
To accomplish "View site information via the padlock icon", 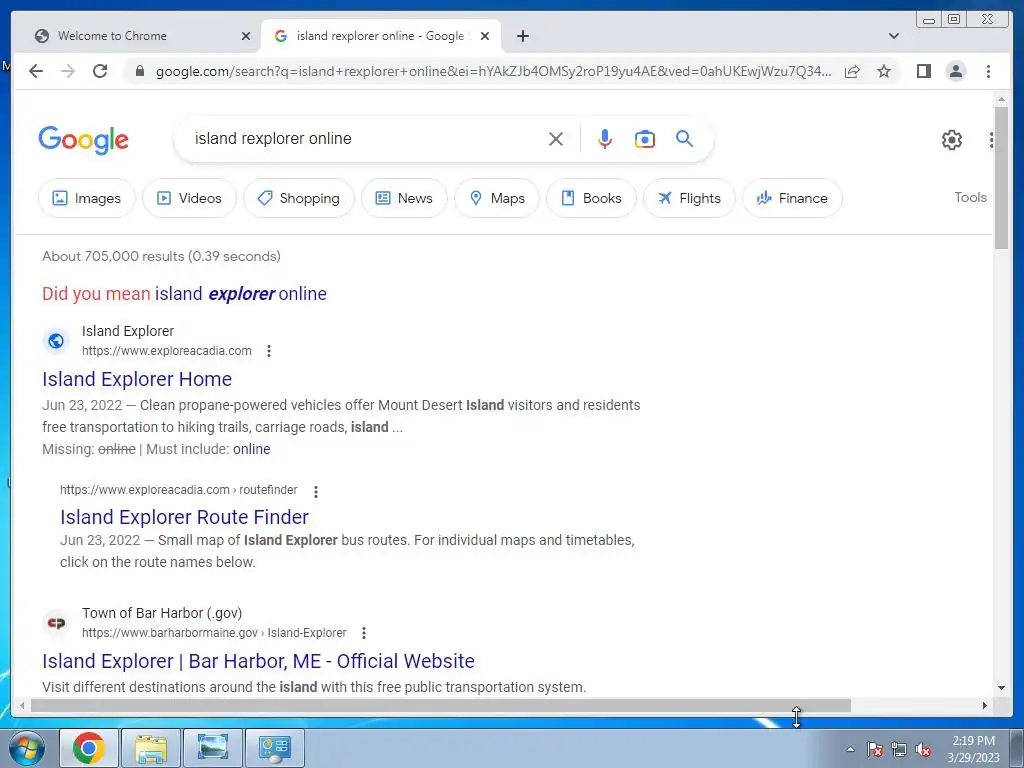I will 139,71.
